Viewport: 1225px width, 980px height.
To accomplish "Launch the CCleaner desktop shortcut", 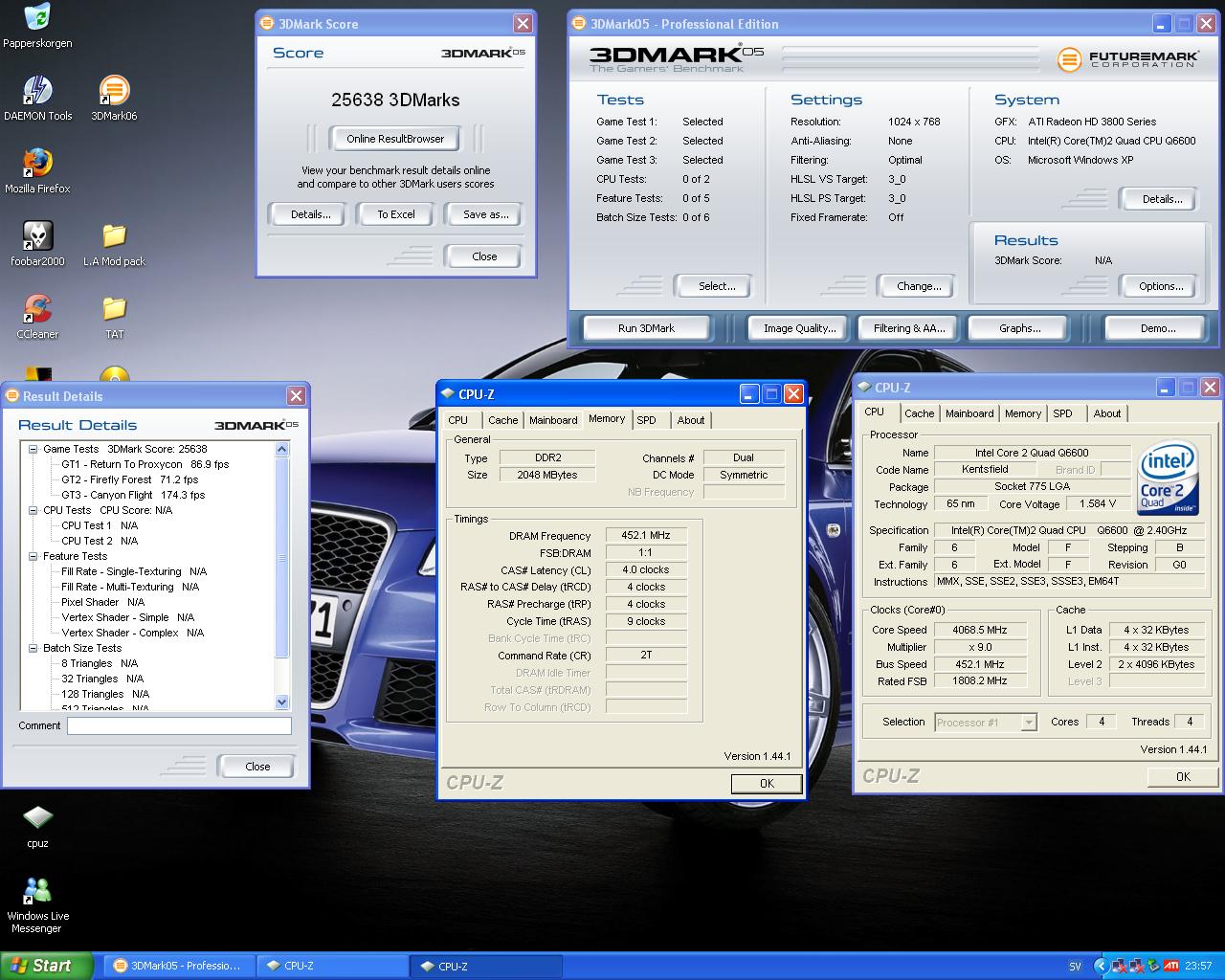I will click(x=37, y=317).
